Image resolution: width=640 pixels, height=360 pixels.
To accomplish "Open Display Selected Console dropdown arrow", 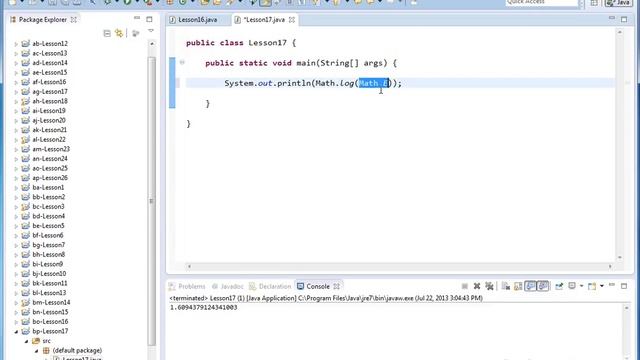I will coord(581,286).
